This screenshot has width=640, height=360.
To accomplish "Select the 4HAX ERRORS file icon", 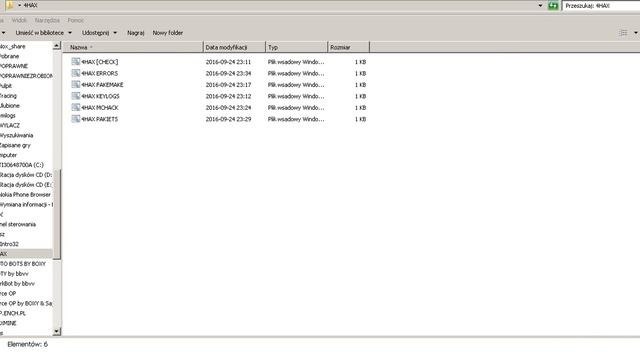I will (76, 73).
